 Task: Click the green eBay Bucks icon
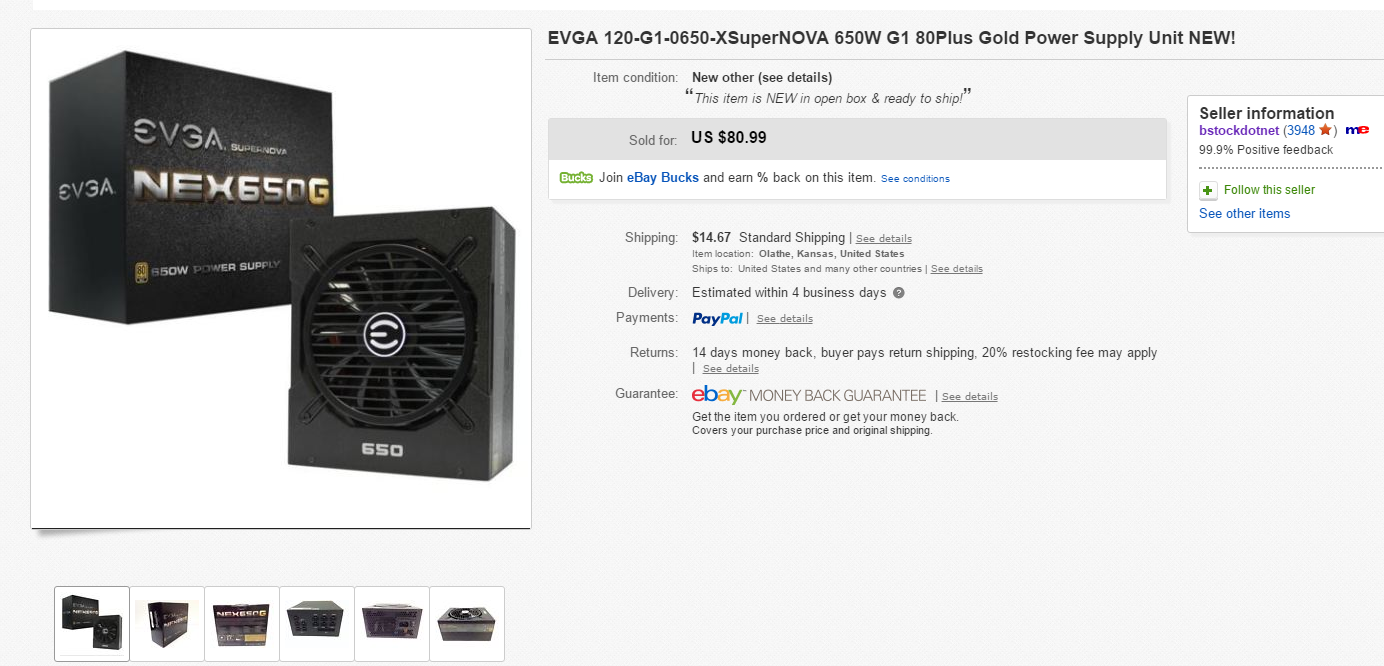[576, 178]
